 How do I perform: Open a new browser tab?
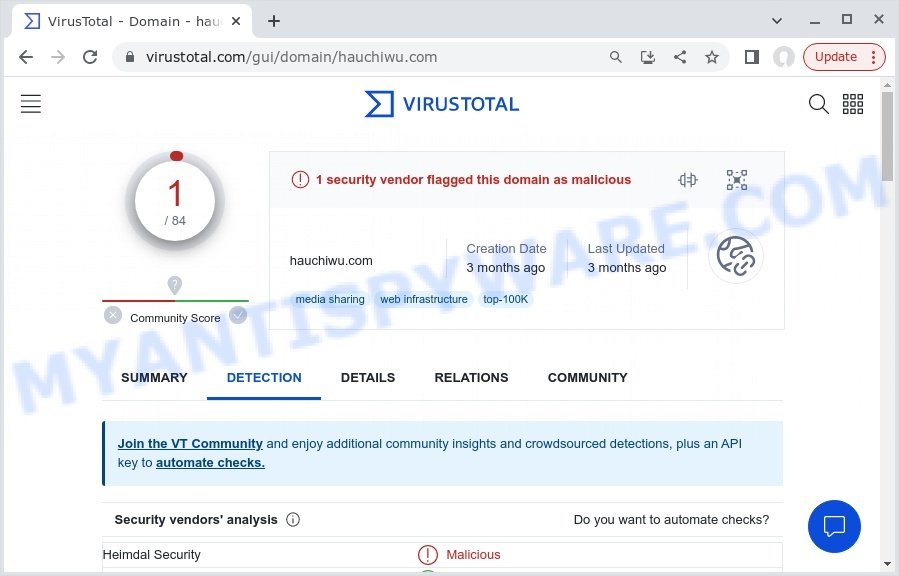coord(274,21)
